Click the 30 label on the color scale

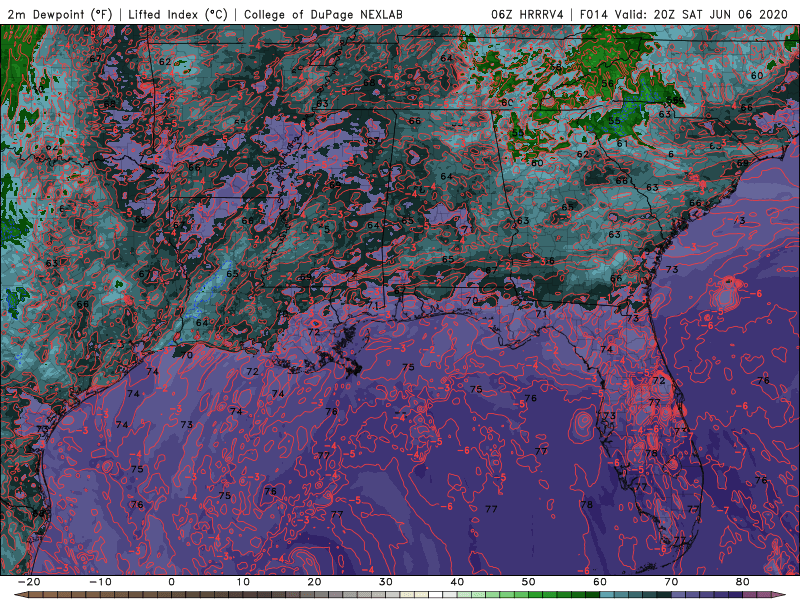[x=386, y=582]
